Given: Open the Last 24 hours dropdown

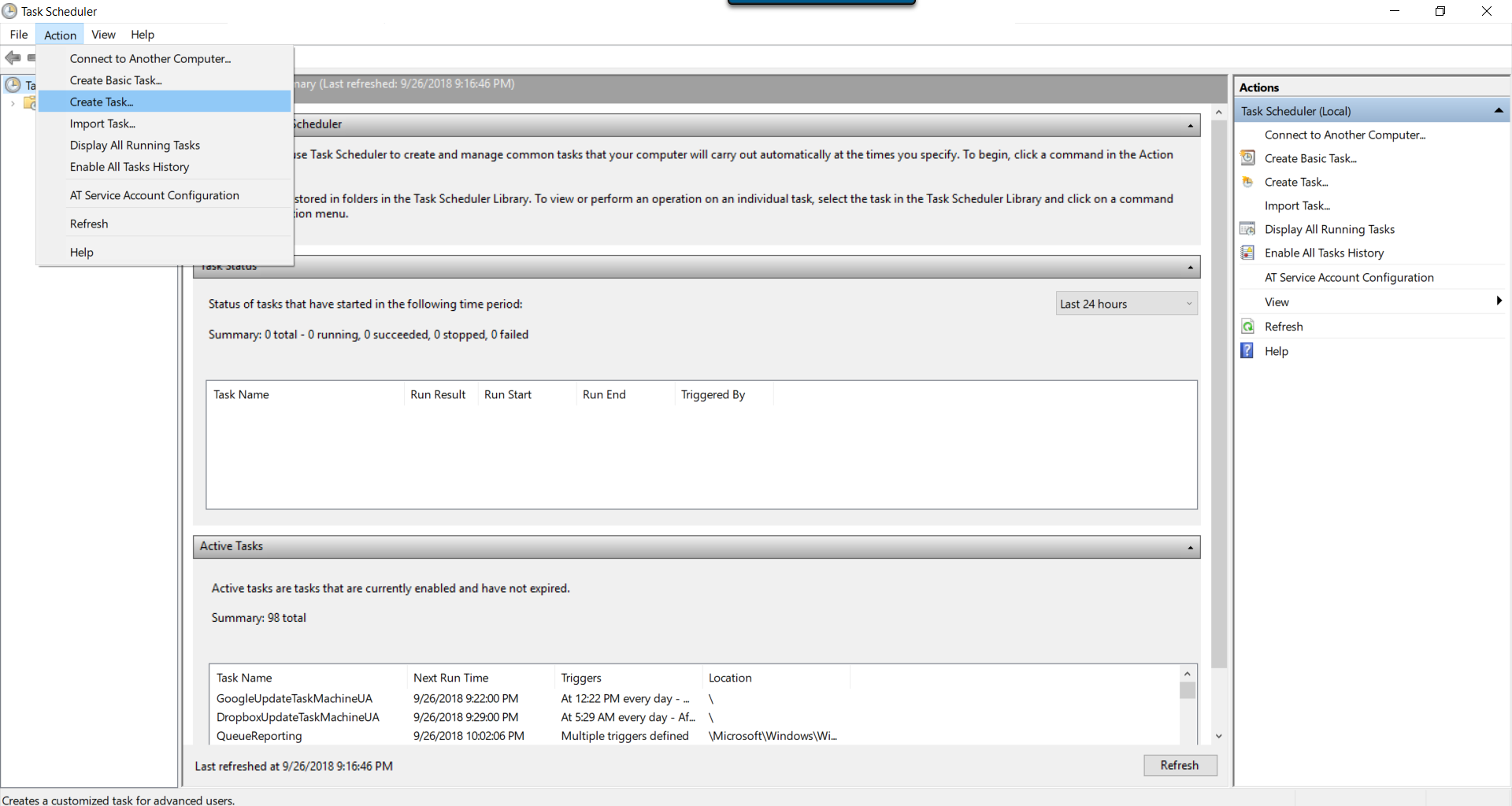Looking at the screenshot, I should click(1126, 304).
